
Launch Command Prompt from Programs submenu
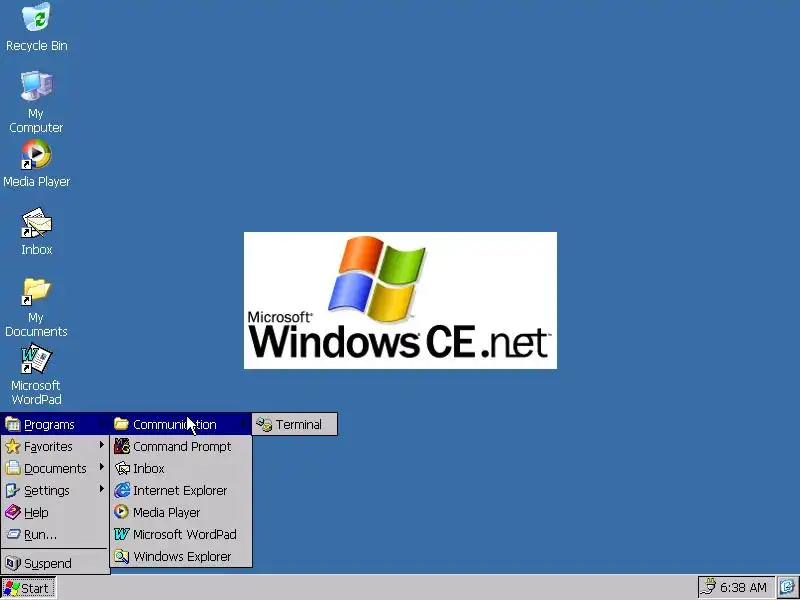(181, 446)
